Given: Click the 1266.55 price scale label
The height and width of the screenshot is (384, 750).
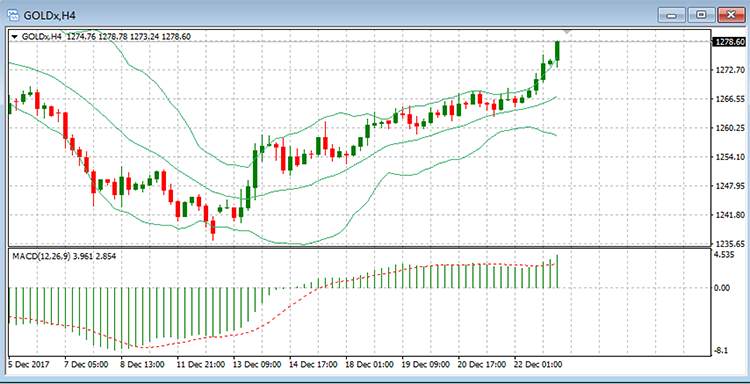Looking at the screenshot, I should point(729,99).
